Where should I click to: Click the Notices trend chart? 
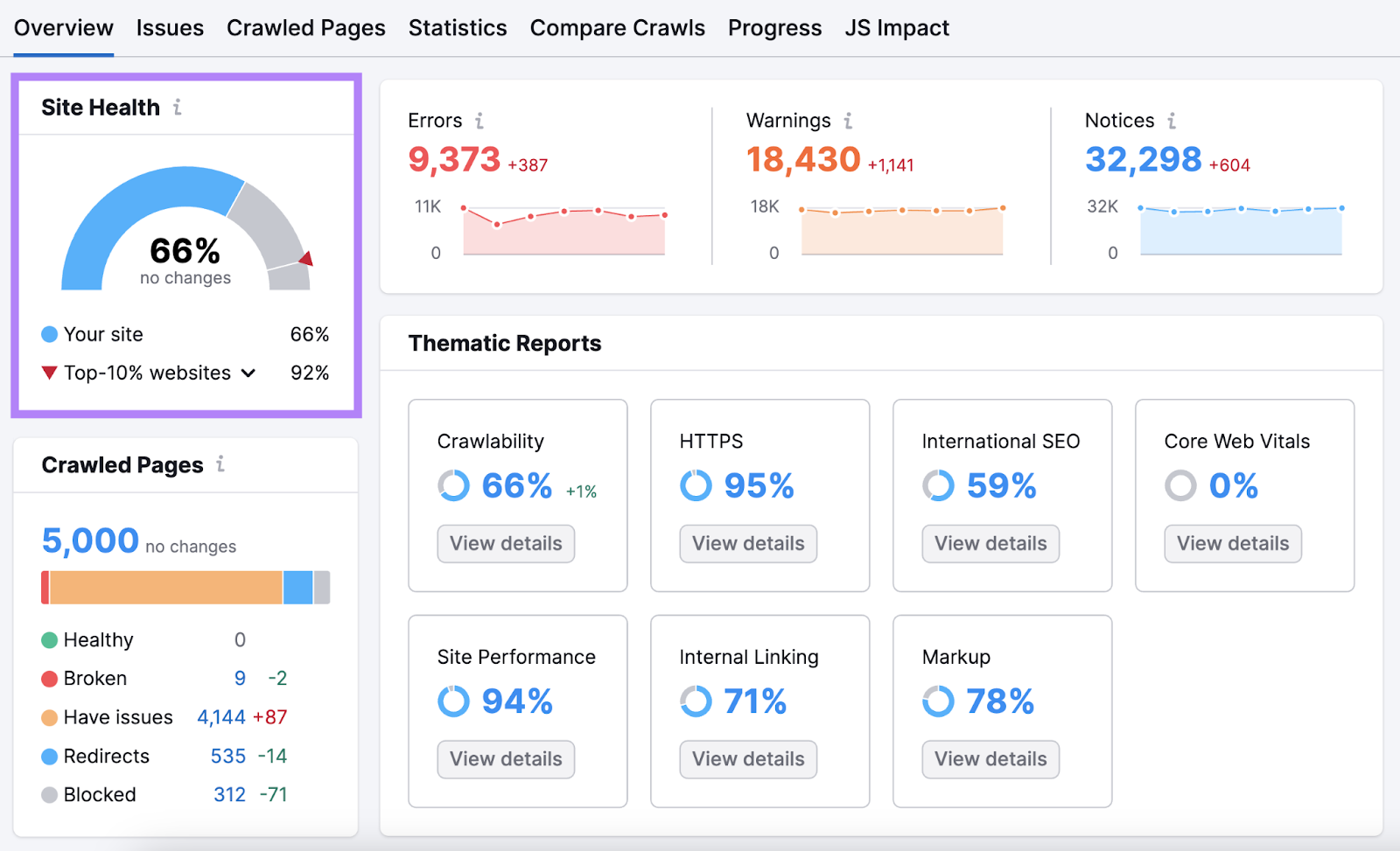1241,230
